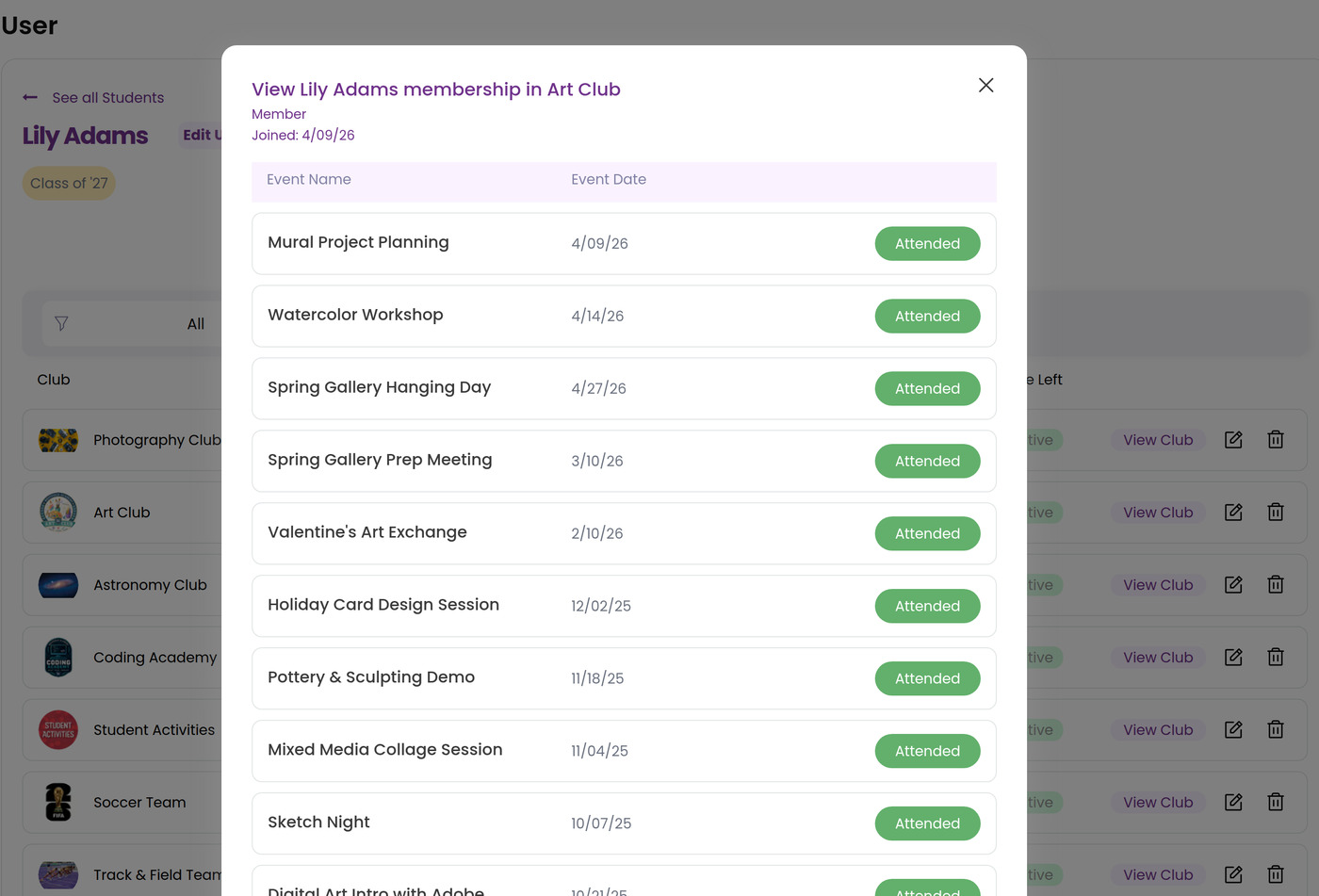This screenshot has height=896, width=1319.
Task: Open View Club for Track & Field Team
Action: [1158, 874]
